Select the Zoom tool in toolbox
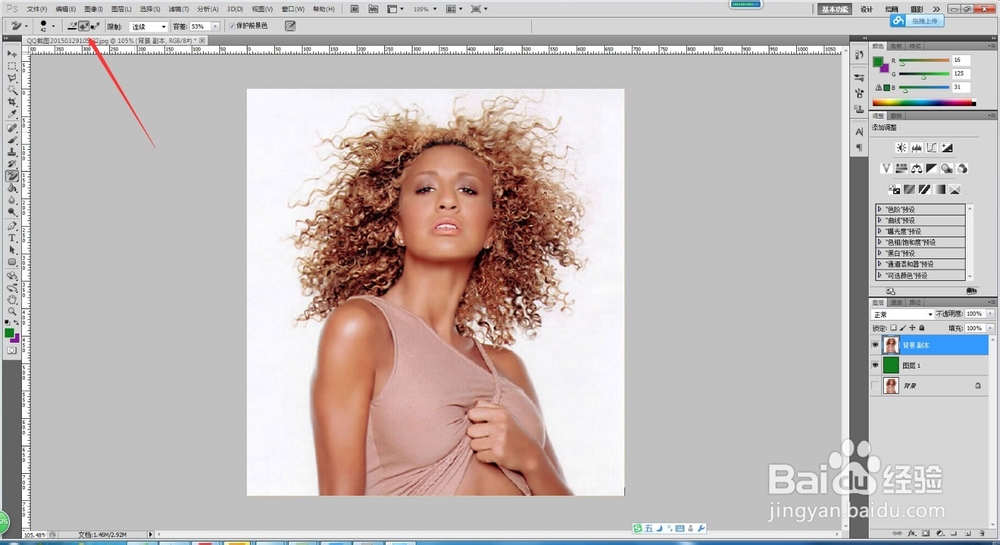This screenshot has width=1000, height=545. point(11,312)
